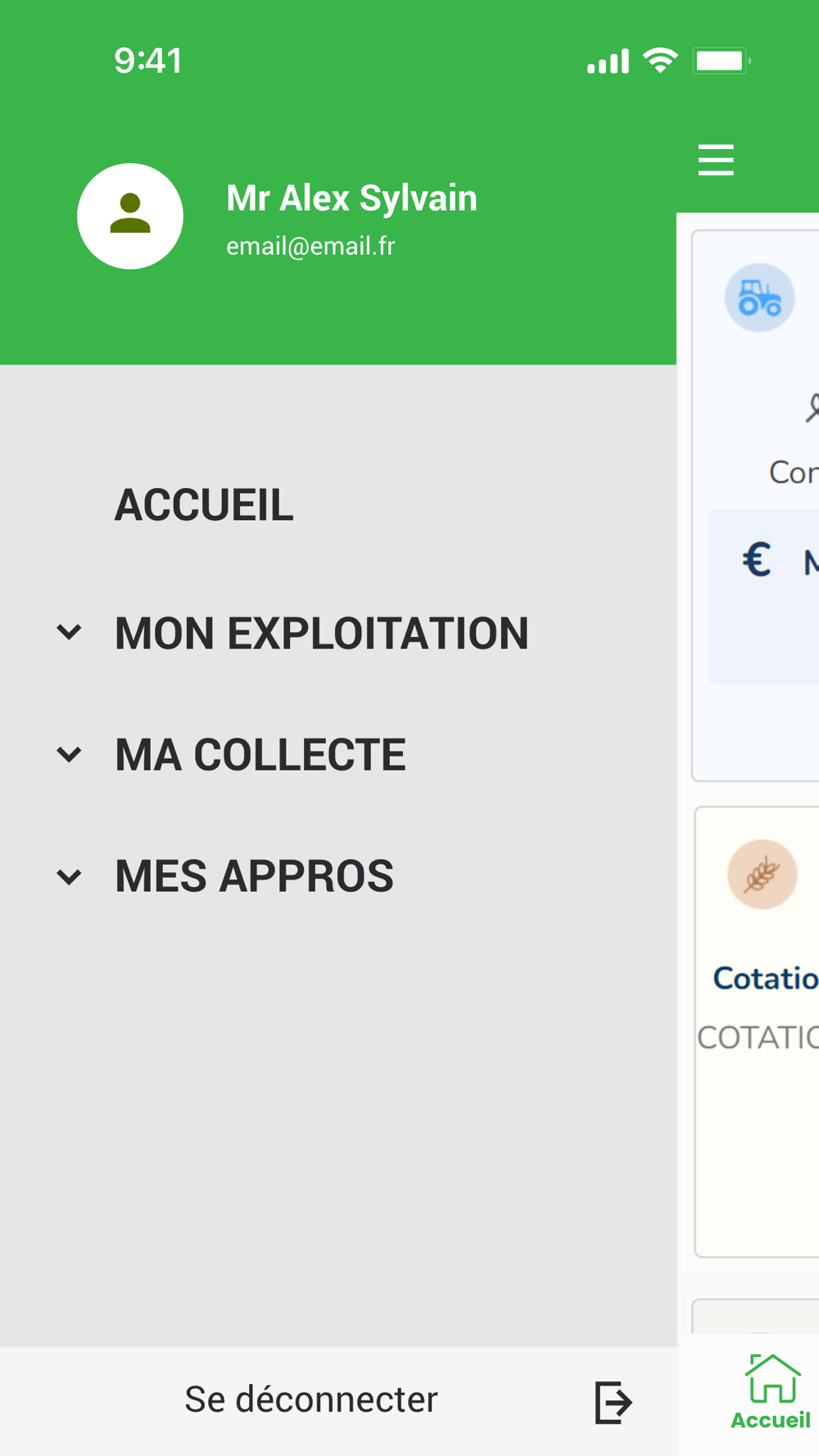Expand Mon Exploitation chevron

pos(70,632)
